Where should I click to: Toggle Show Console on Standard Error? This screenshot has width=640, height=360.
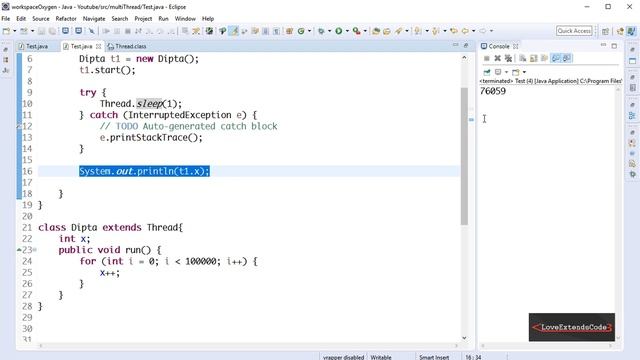(x=567, y=58)
